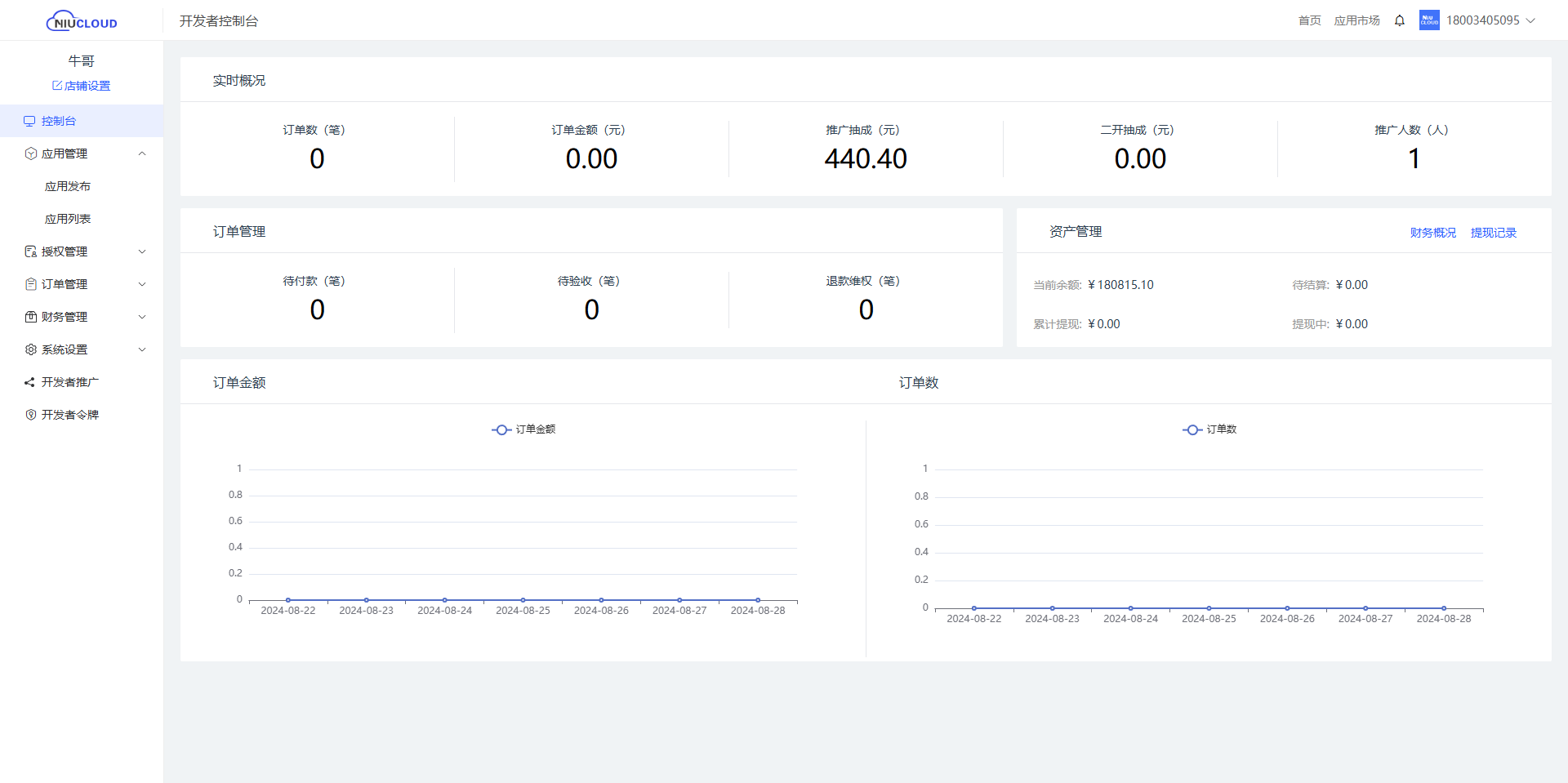This screenshot has width=1568, height=783.
Task: Click the 待验收 count value
Action: pyautogui.click(x=591, y=309)
